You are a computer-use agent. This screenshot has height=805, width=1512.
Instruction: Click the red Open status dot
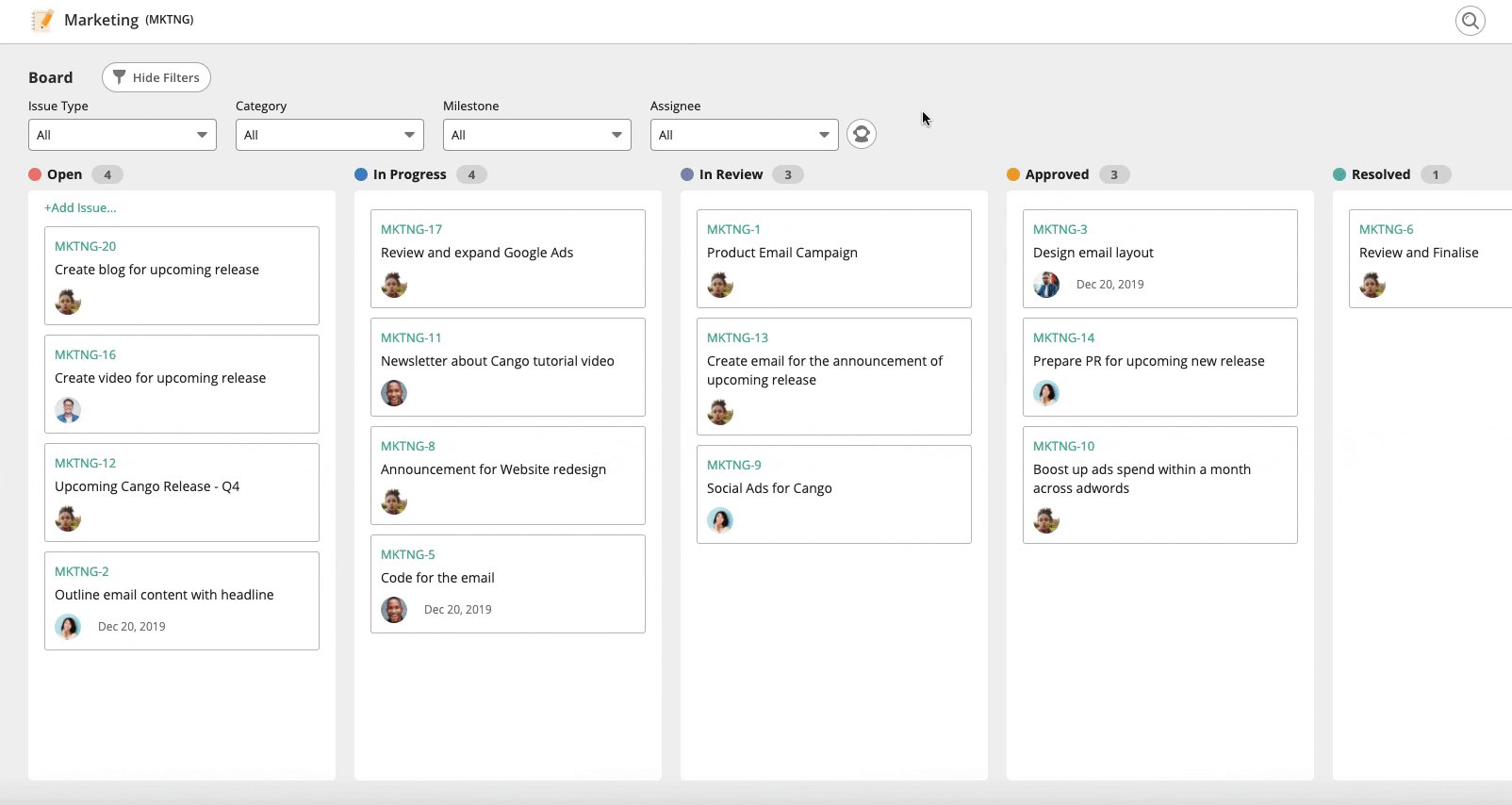tap(35, 174)
